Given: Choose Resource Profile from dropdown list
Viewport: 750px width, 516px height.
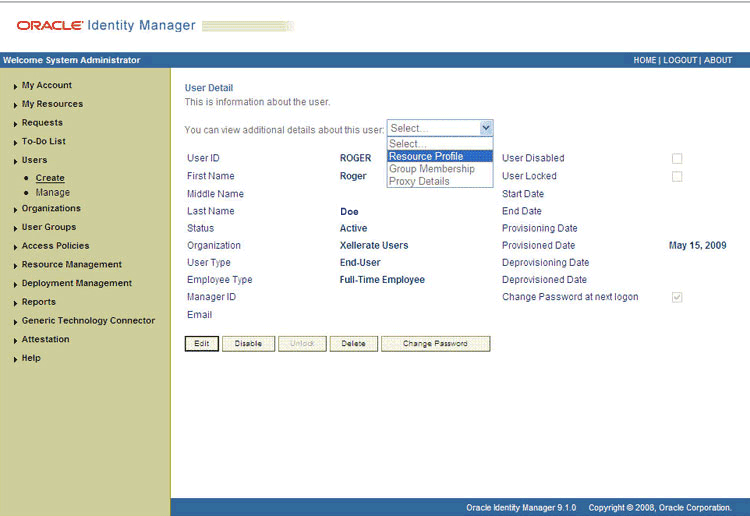Looking at the screenshot, I should (x=440, y=156).
